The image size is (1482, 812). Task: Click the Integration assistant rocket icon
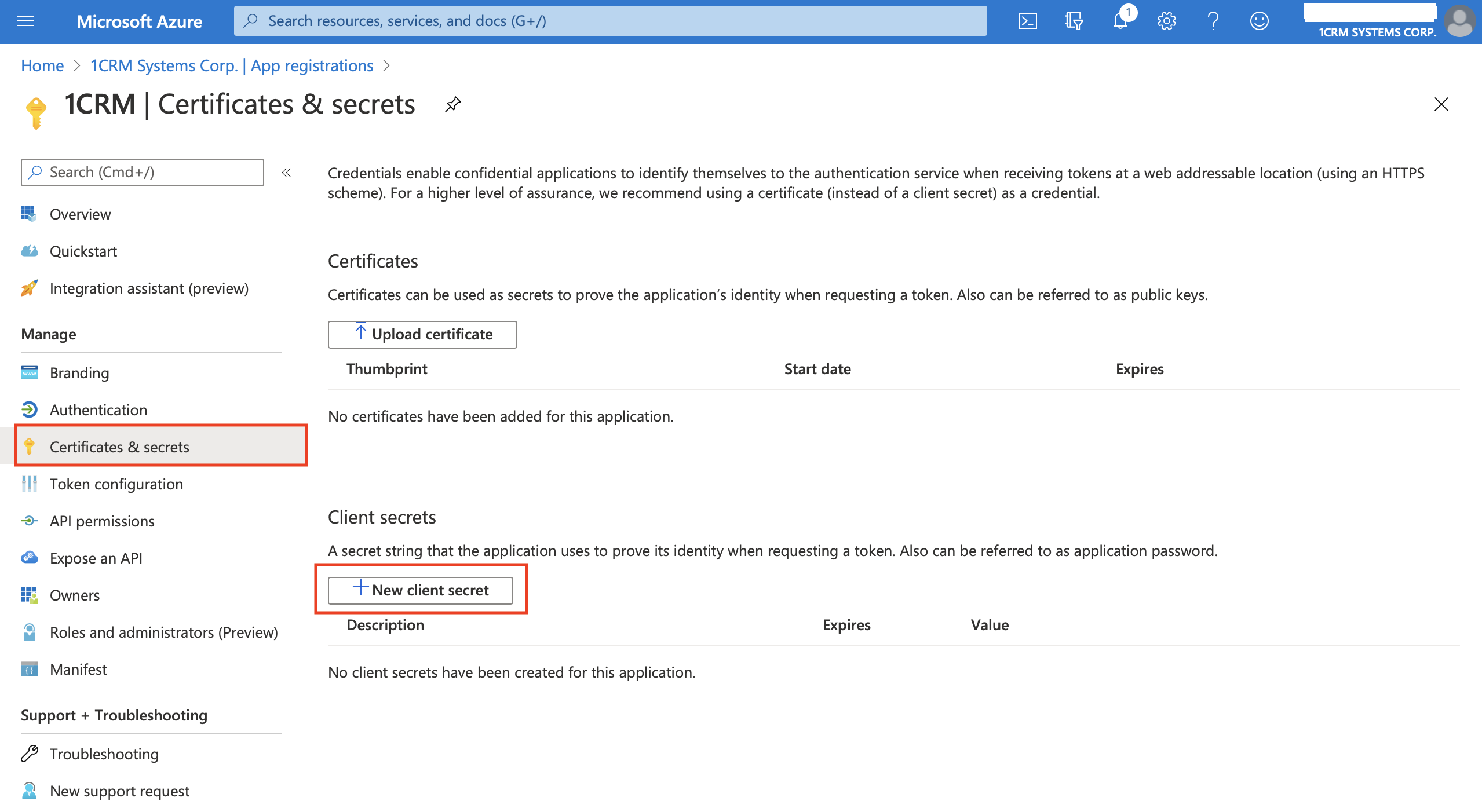(29, 288)
